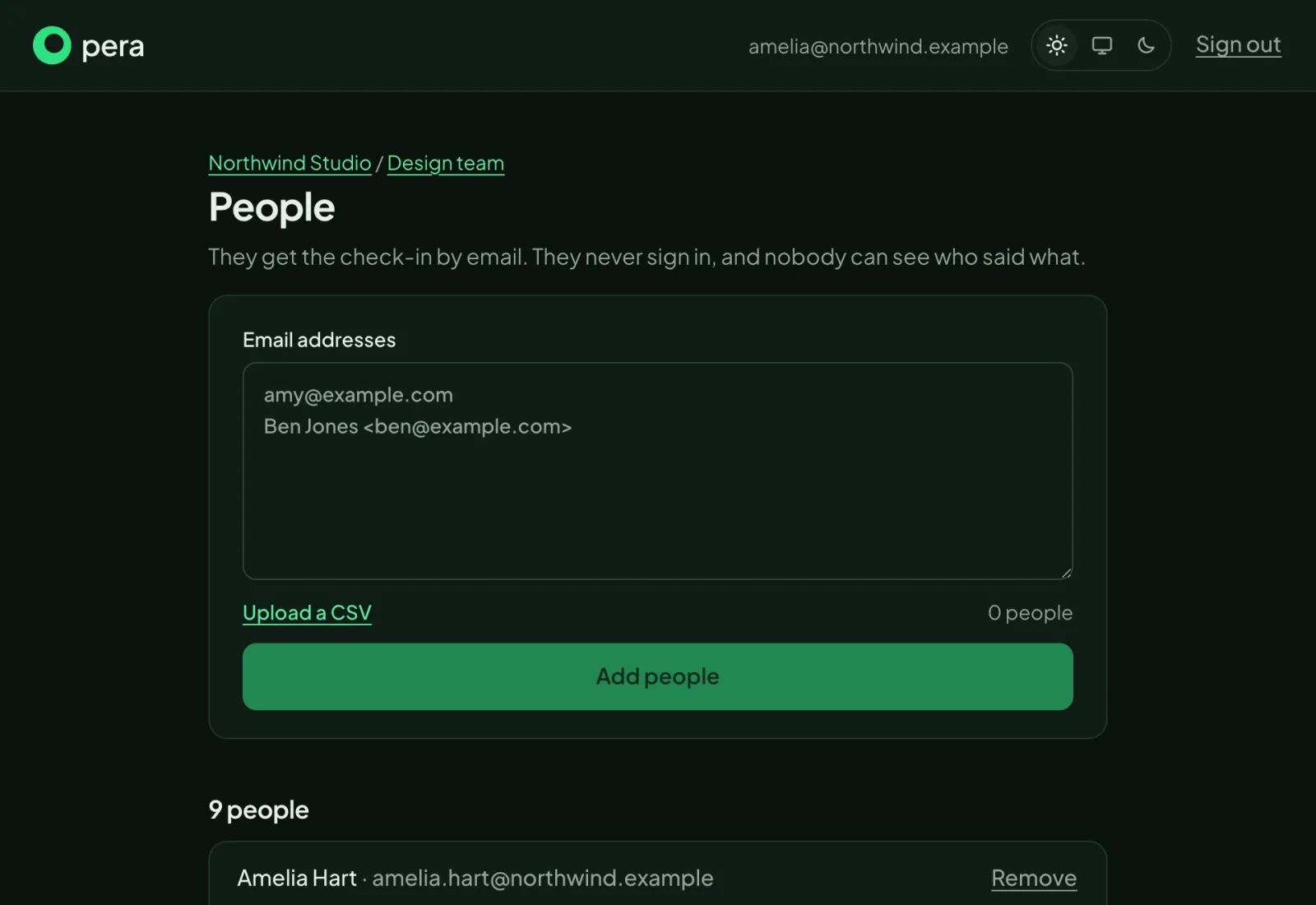Click the Email addresses field label
The image size is (1316, 905).
[x=319, y=340]
